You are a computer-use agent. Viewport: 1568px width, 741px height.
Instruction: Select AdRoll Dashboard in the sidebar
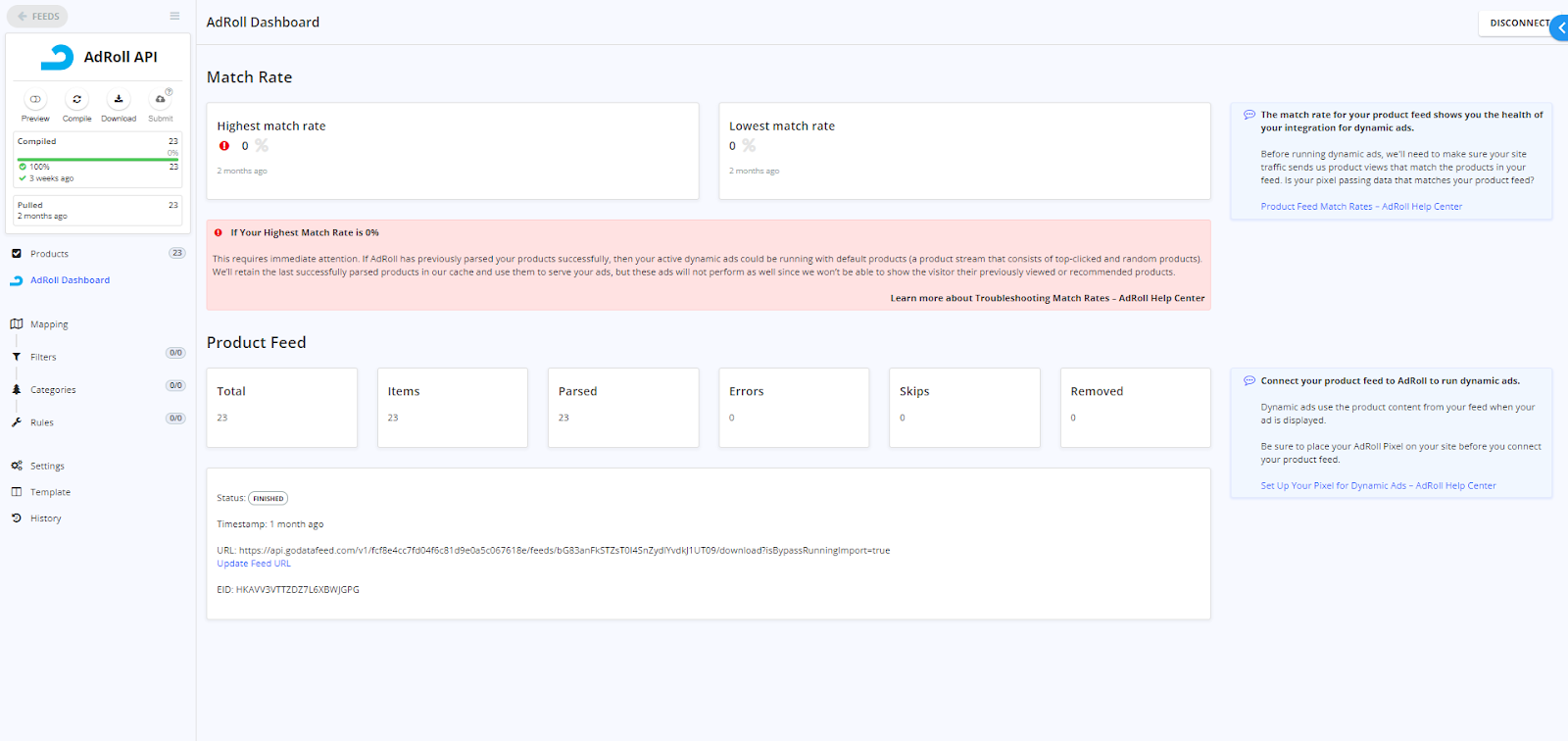70,280
